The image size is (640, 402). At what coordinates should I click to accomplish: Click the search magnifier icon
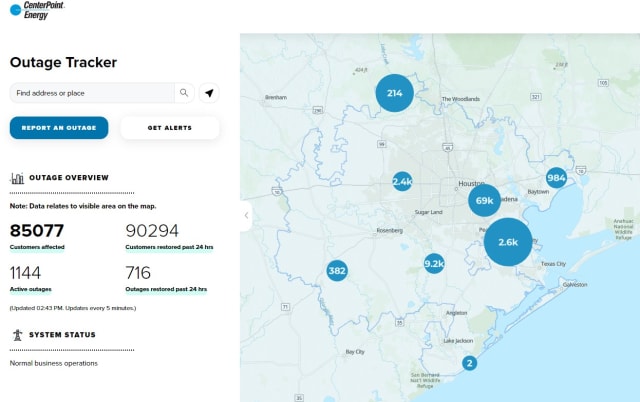pyautogui.click(x=184, y=93)
